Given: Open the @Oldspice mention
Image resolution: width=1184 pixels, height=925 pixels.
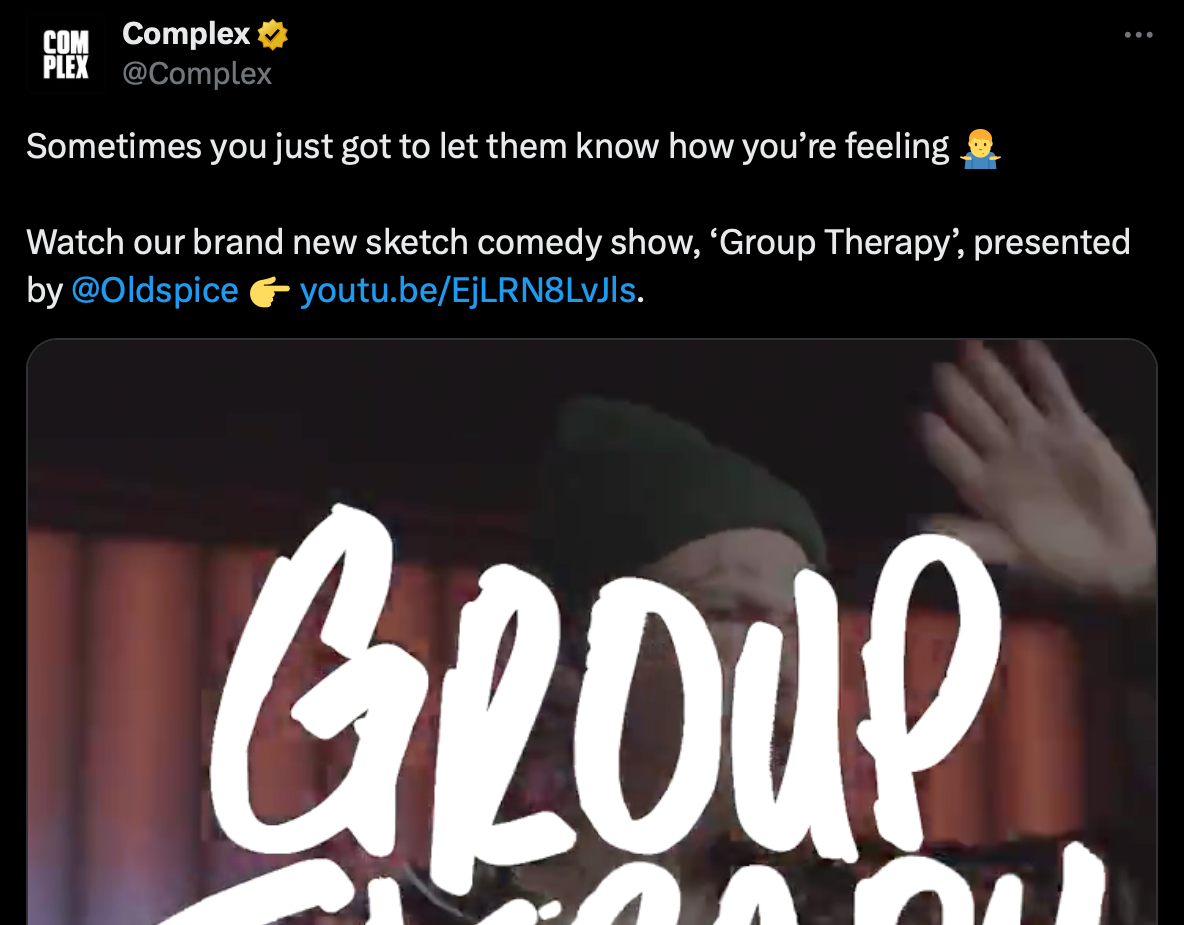Looking at the screenshot, I should (155, 291).
